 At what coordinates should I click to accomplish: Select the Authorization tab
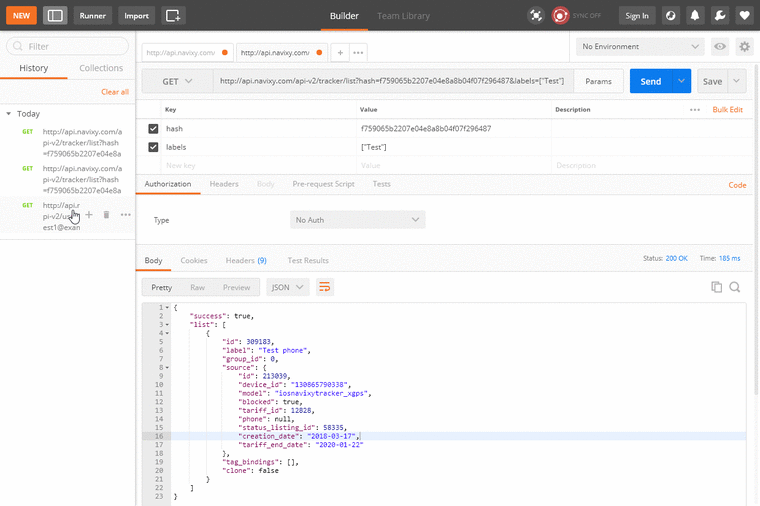point(168,184)
